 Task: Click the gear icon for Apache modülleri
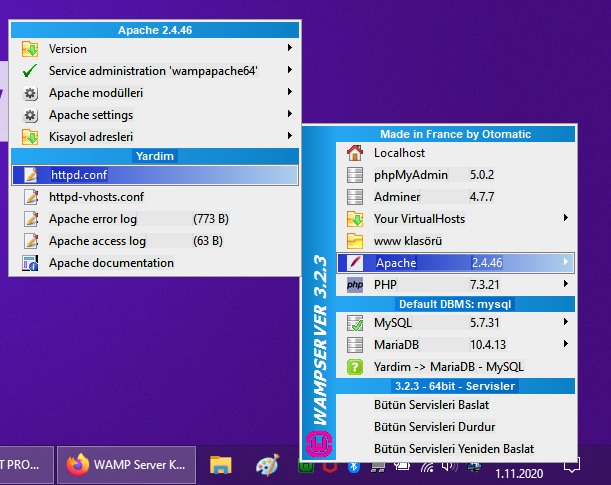30,93
